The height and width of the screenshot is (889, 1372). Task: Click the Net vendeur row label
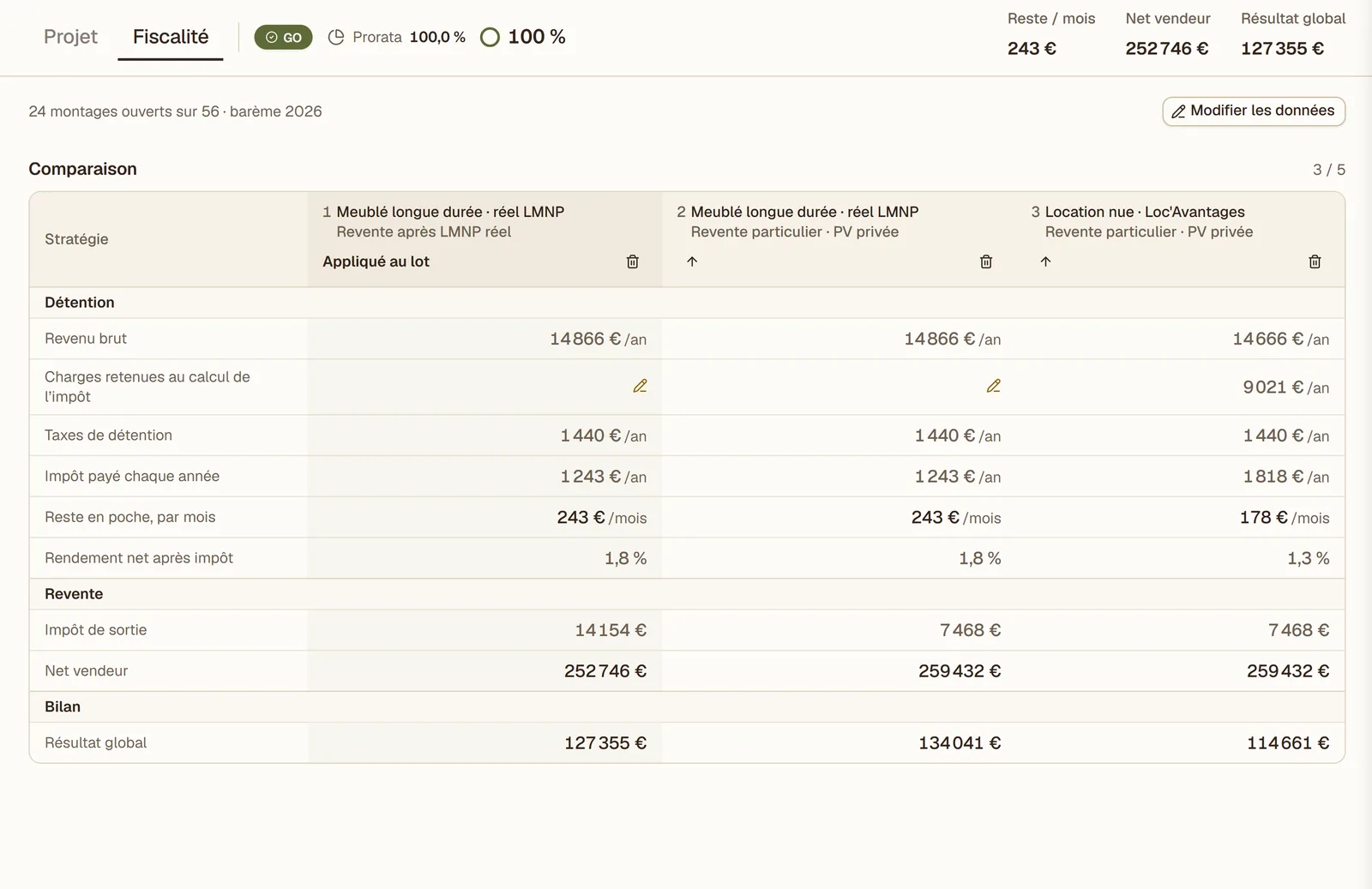(86, 671)
